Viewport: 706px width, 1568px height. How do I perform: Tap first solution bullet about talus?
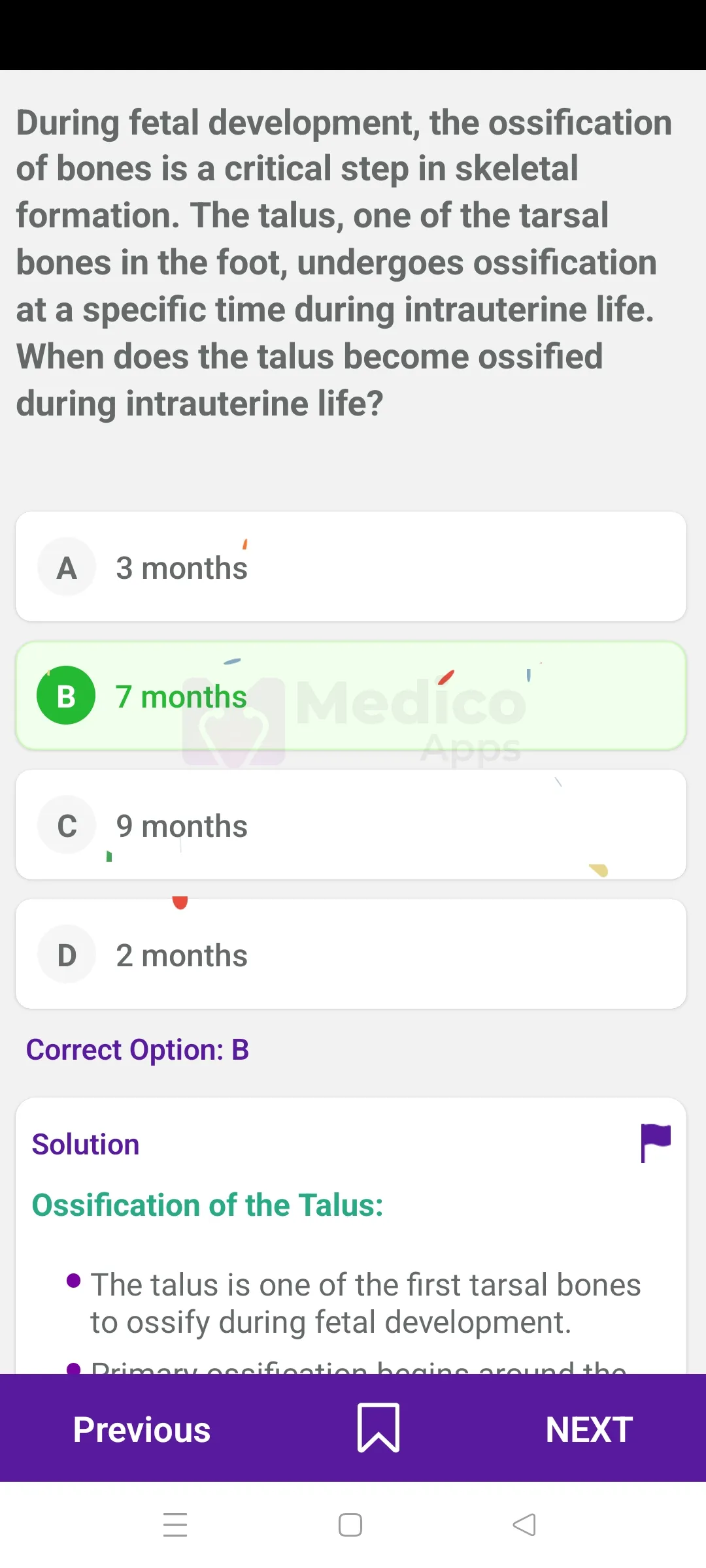click(365, 1303)
